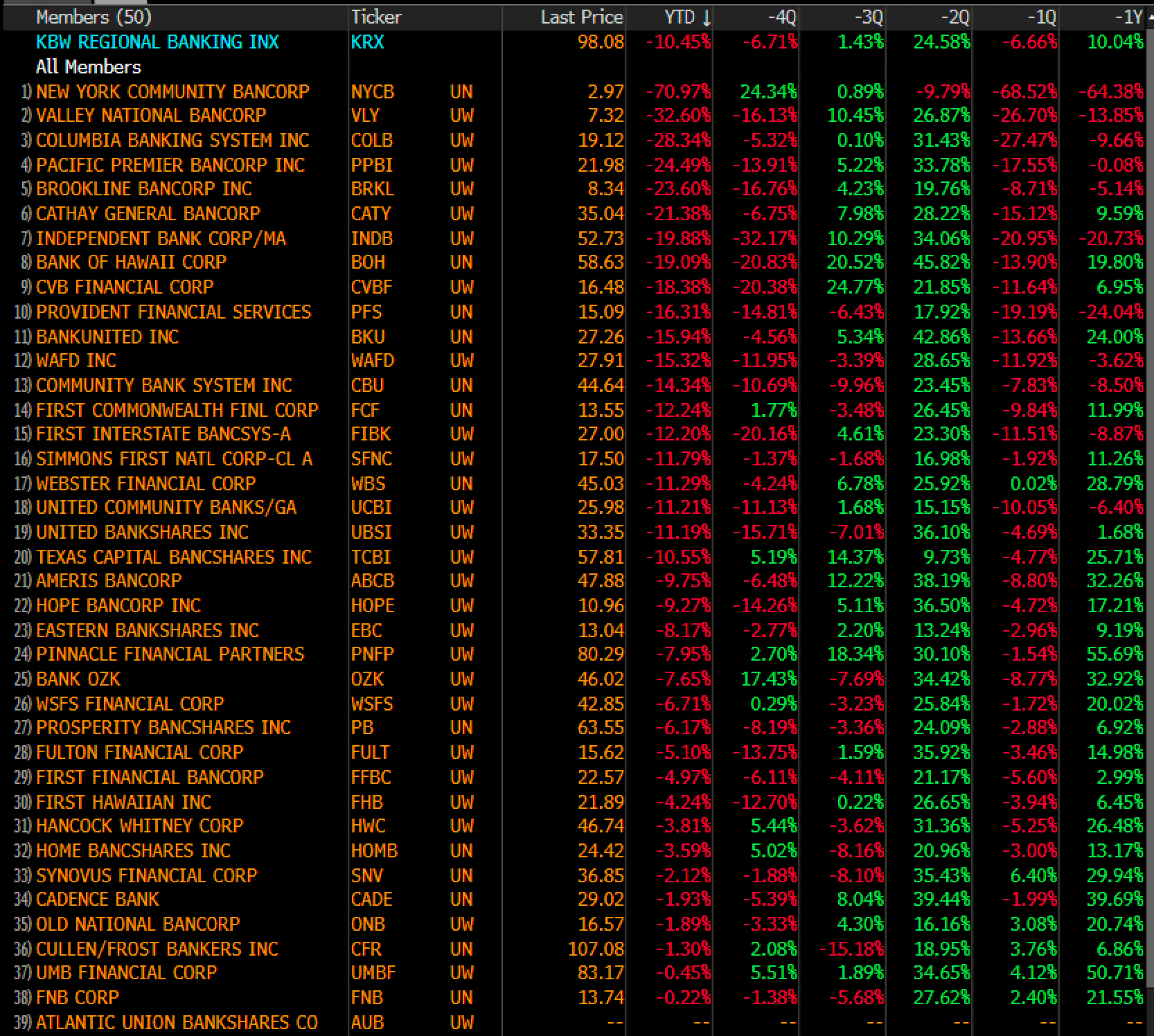The height and width of the screenshot is (1036, 1154).
Task: Select the PNFP ticker cell
Action: 373,654
